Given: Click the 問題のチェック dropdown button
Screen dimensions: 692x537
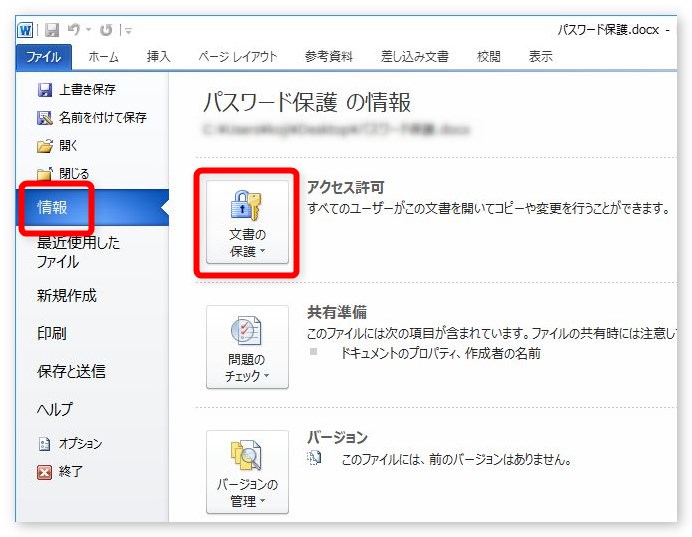Looking at the screenshot, I should tap(248, 347).
